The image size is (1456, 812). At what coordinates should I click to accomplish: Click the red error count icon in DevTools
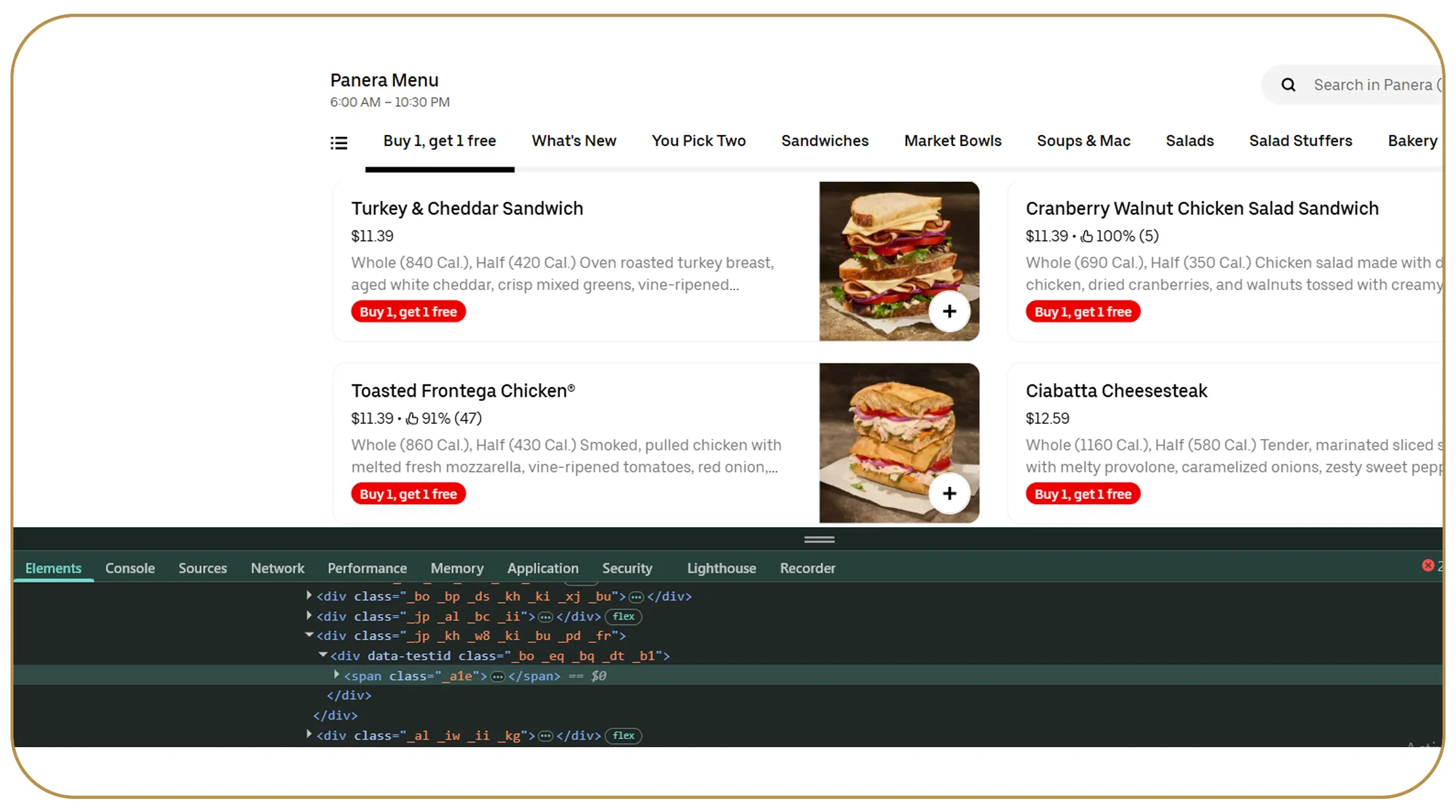[x=1428, y=565]
